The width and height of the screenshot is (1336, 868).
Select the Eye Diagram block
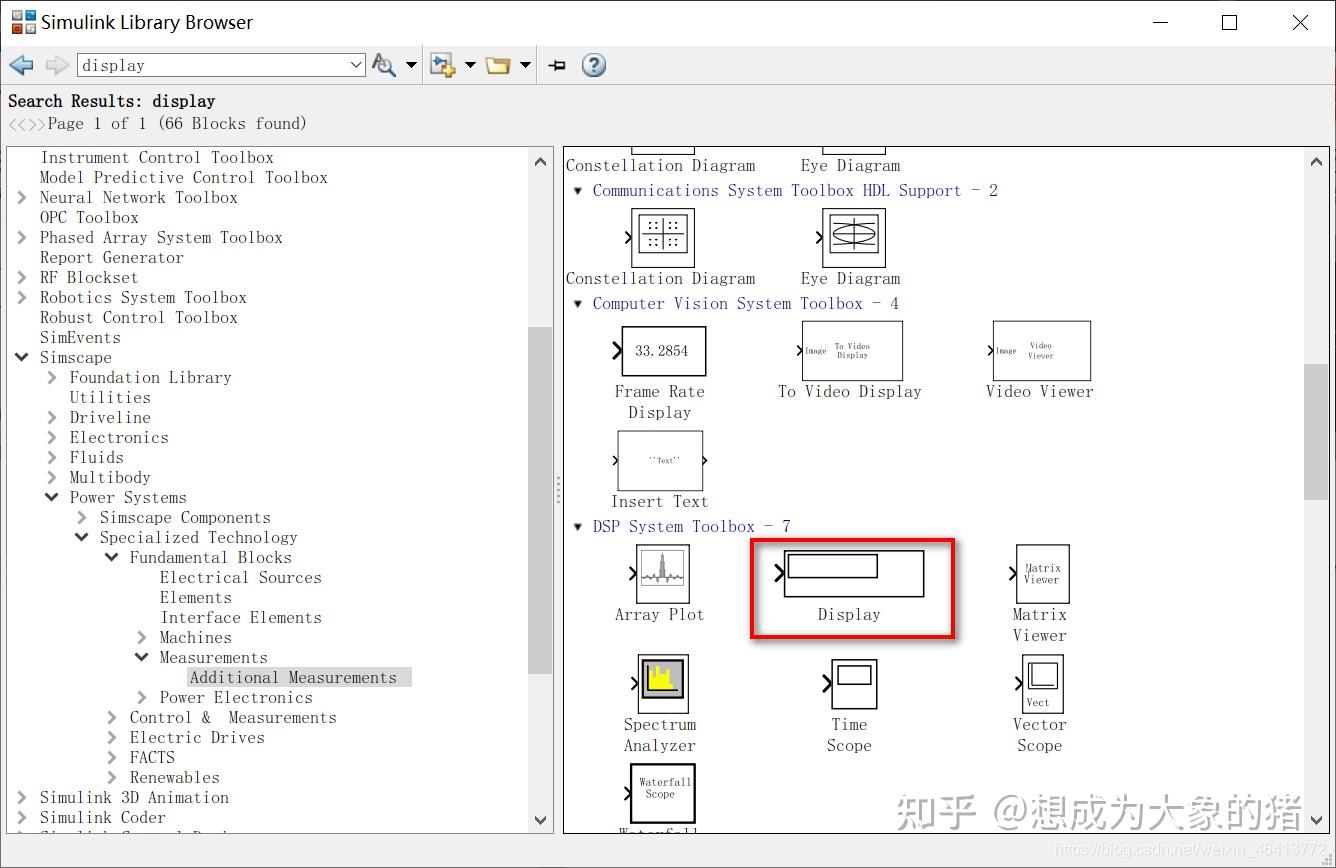click(849, 238)
